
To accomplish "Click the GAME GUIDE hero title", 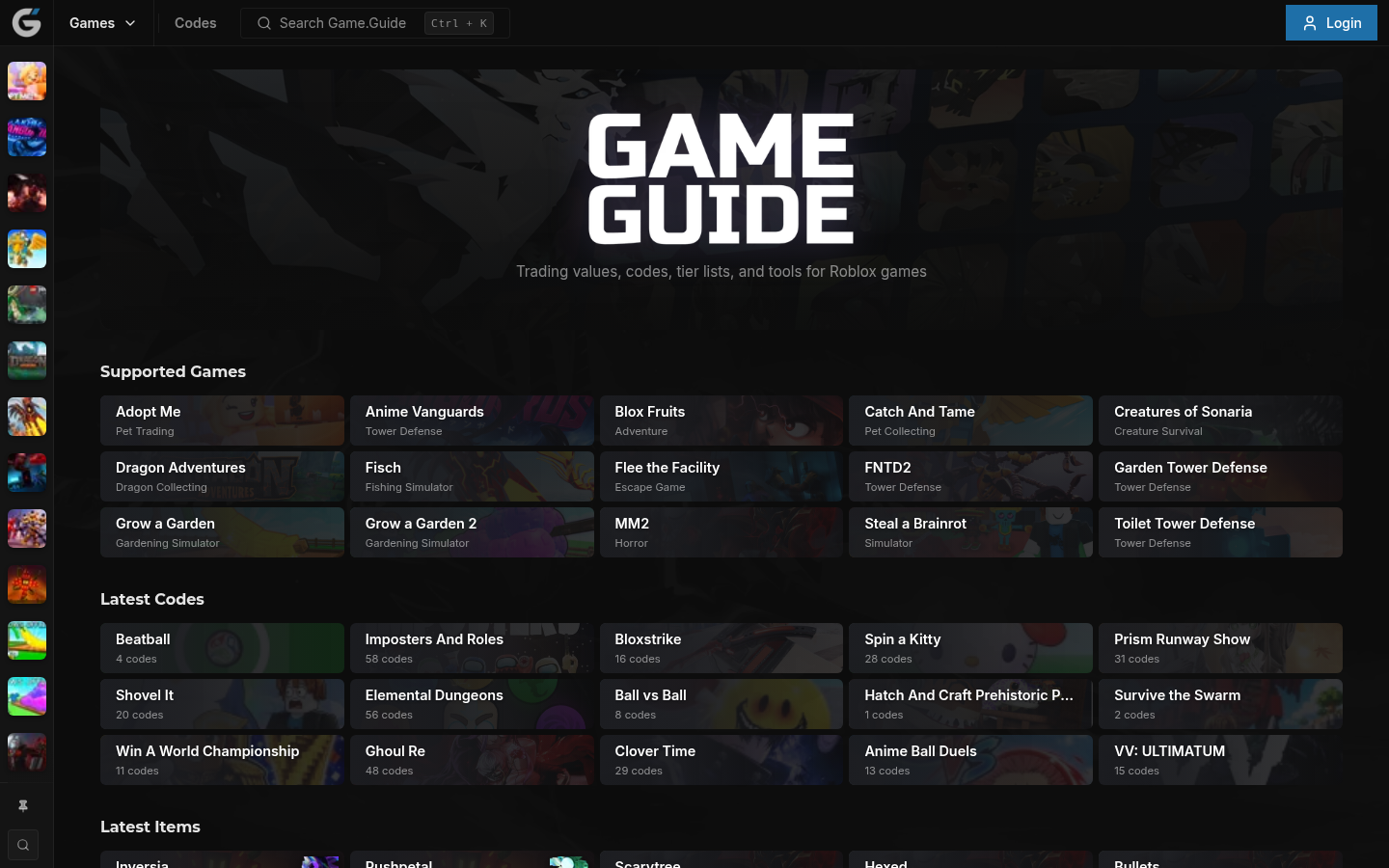I will pyautogui.click(x=721, y=178).
